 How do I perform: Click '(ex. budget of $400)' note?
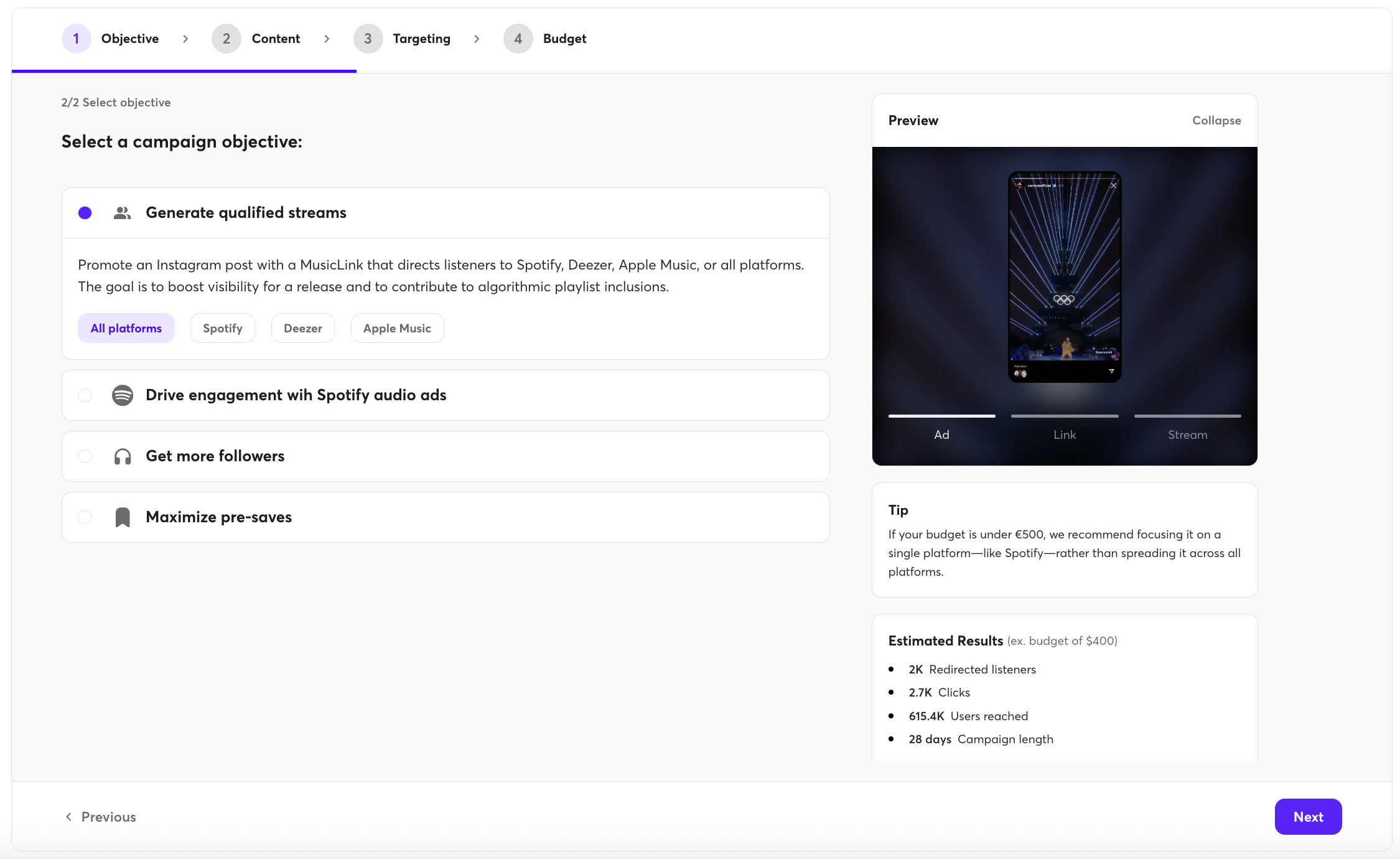coord(1062,641)
